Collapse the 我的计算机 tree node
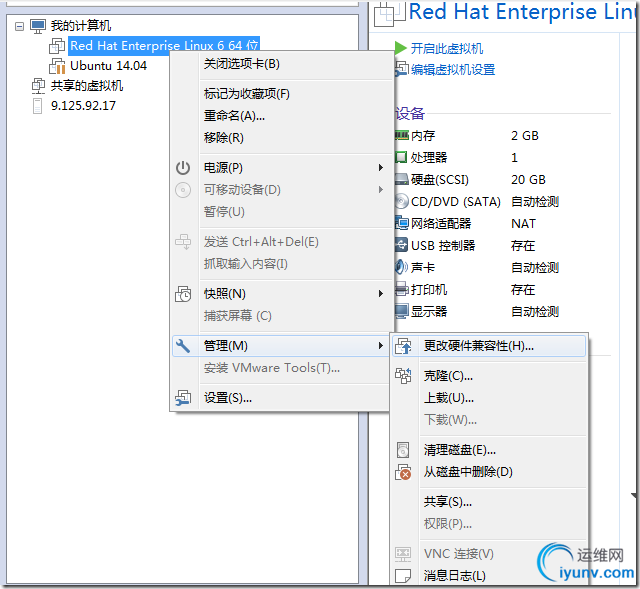640x589 pixels. [x=19, y=27]
